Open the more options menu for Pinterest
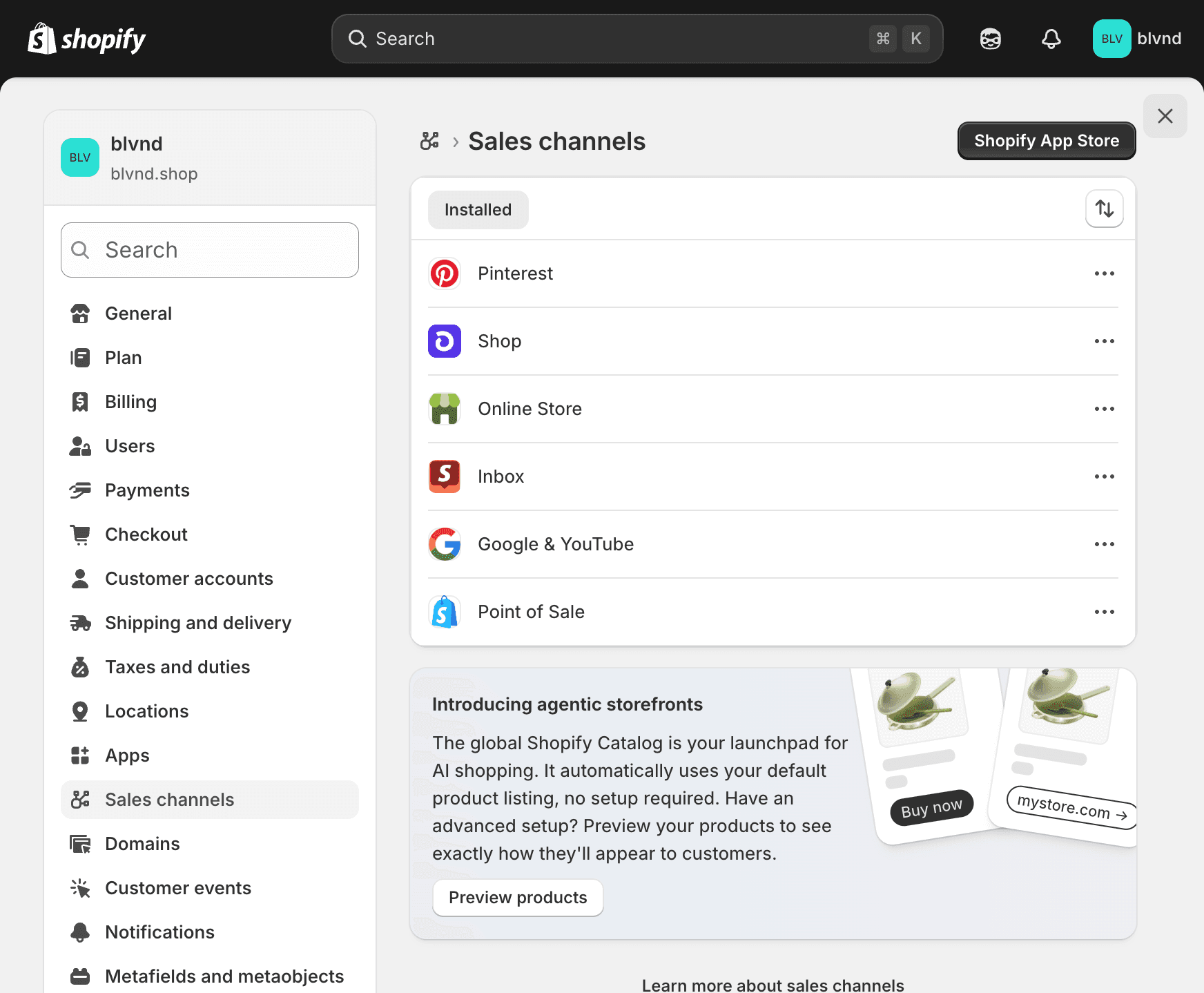This screenshot has width=1204, height=993. click(x=1105, y=273)
